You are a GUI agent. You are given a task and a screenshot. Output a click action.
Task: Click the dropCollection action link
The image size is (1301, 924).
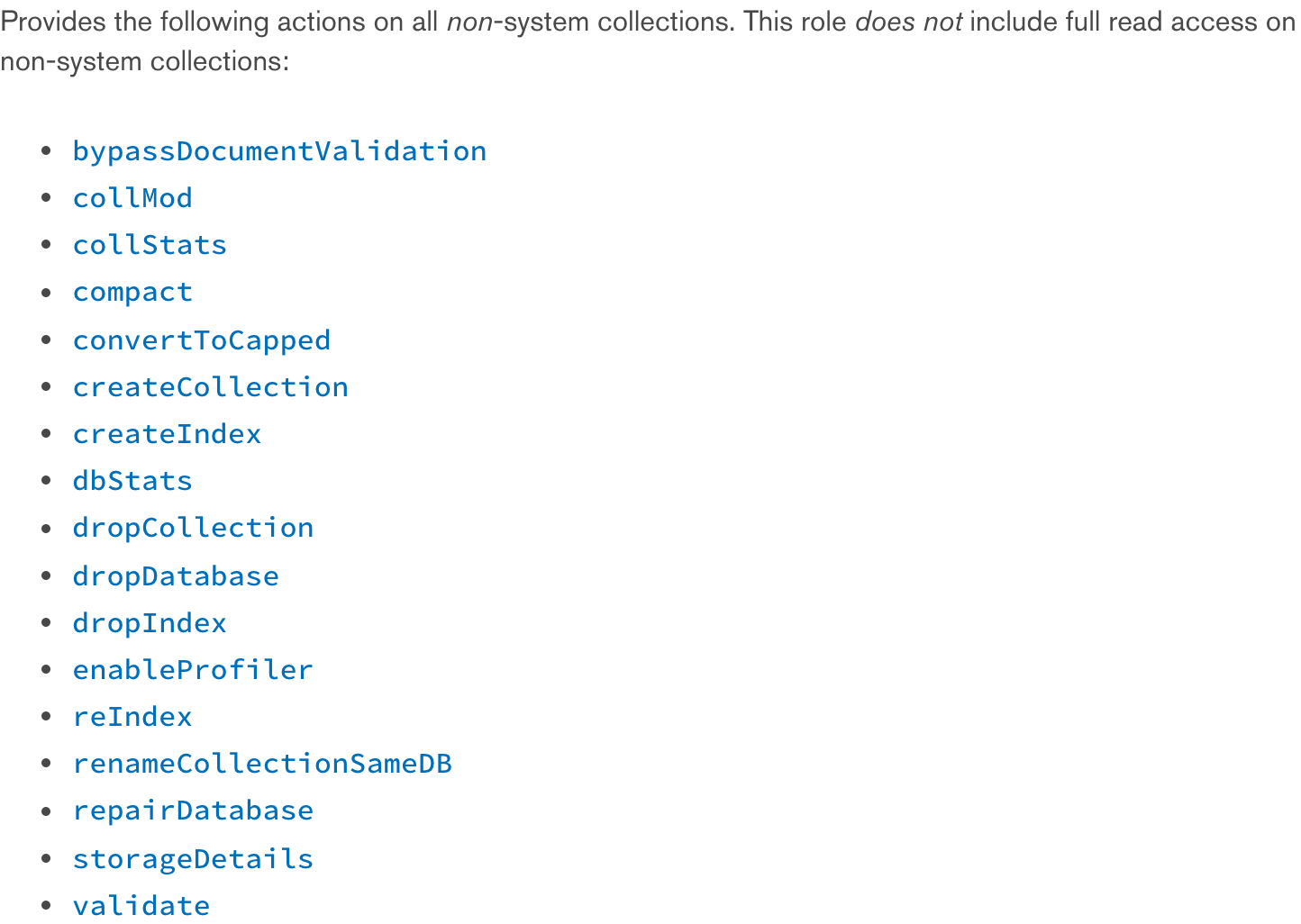pos(193,528)
